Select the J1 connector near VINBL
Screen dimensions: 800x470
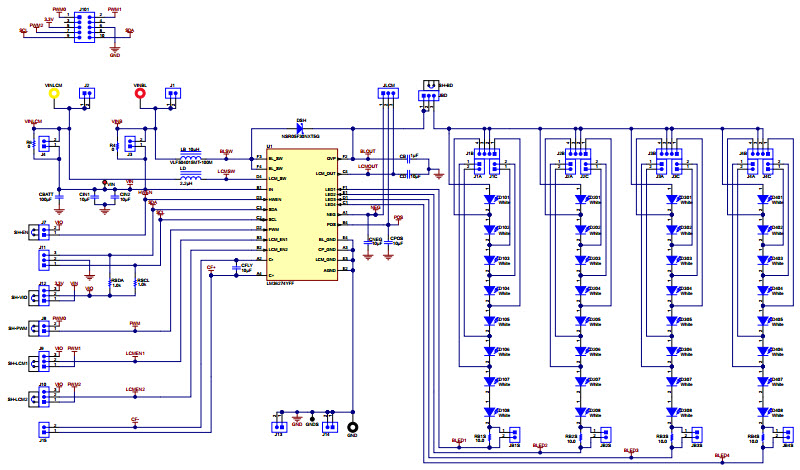click(174, 95)
